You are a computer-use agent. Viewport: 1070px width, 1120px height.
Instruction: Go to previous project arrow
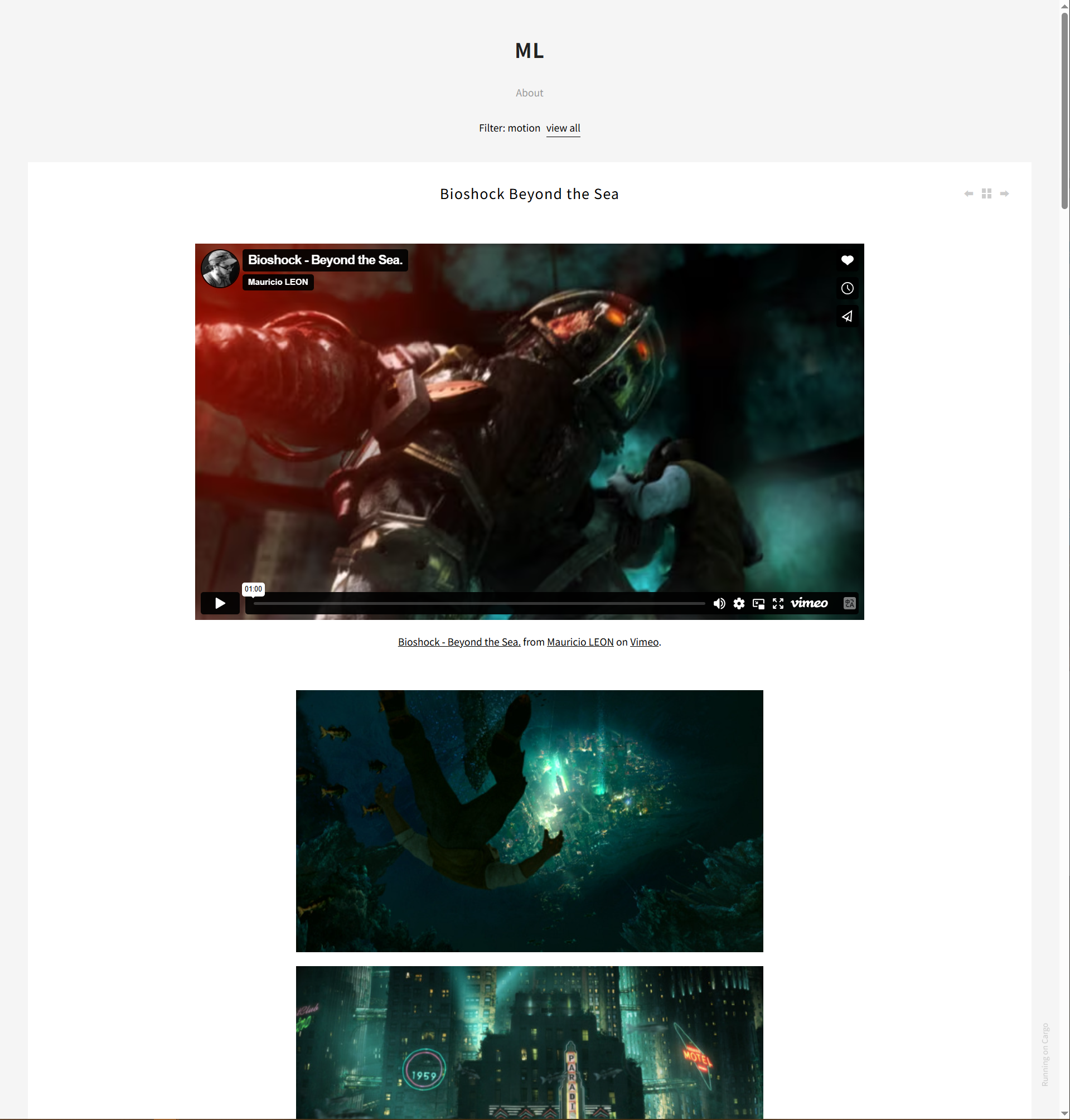(969, 194)
